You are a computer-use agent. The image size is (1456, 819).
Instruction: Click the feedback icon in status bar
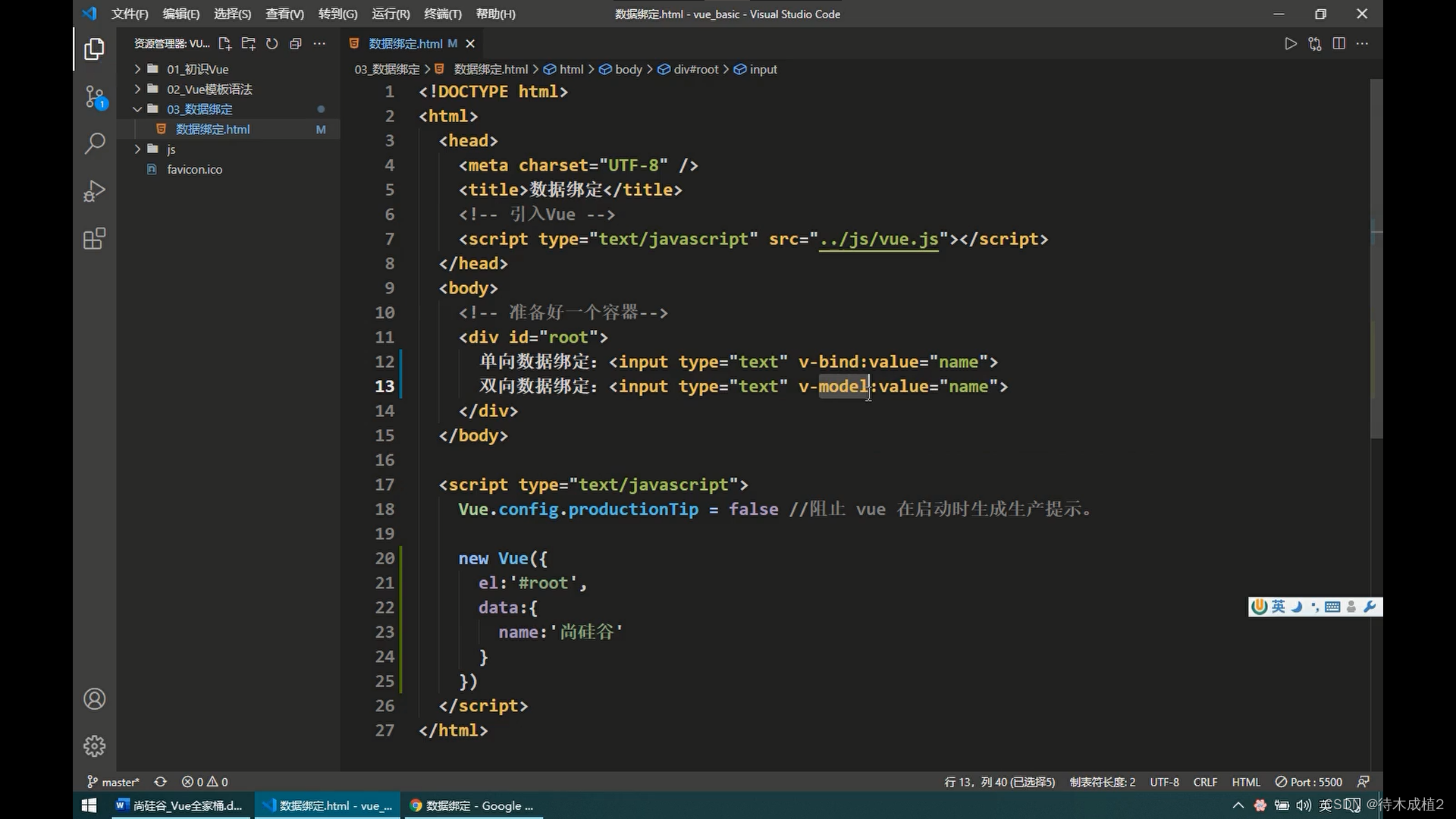click(1363, 782)
